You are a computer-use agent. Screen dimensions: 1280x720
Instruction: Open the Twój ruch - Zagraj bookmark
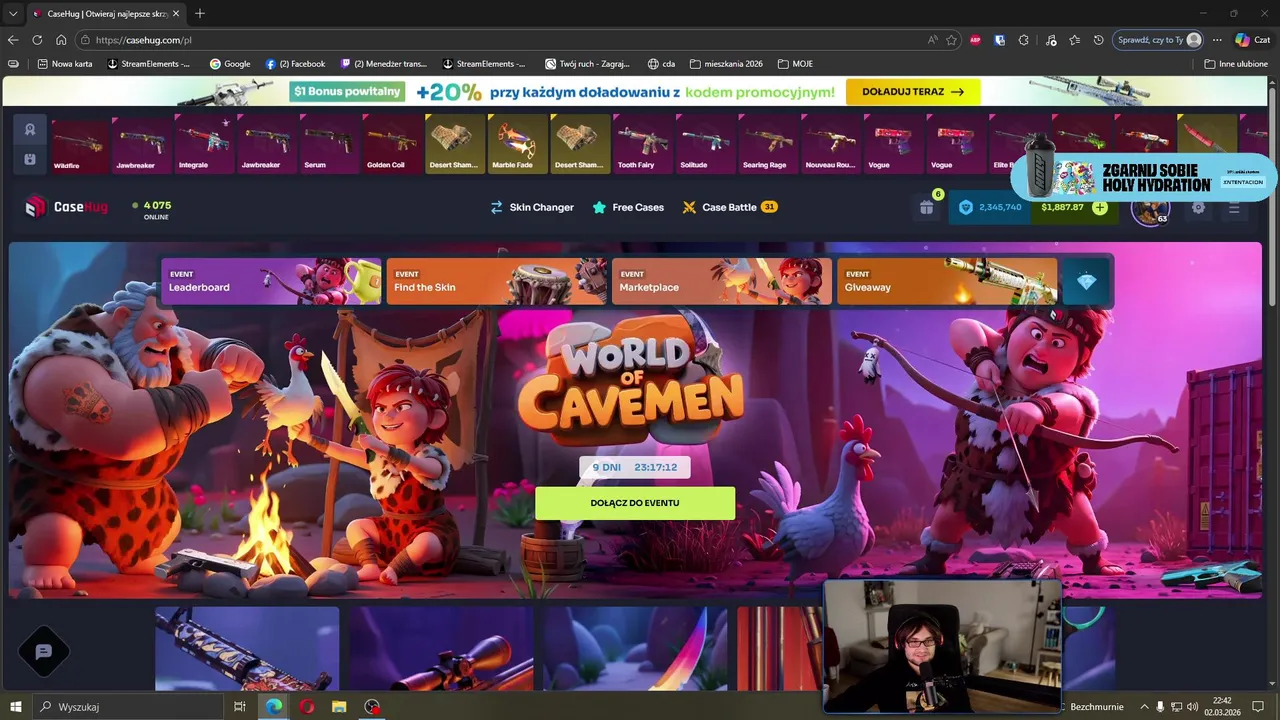coord(587,63)
